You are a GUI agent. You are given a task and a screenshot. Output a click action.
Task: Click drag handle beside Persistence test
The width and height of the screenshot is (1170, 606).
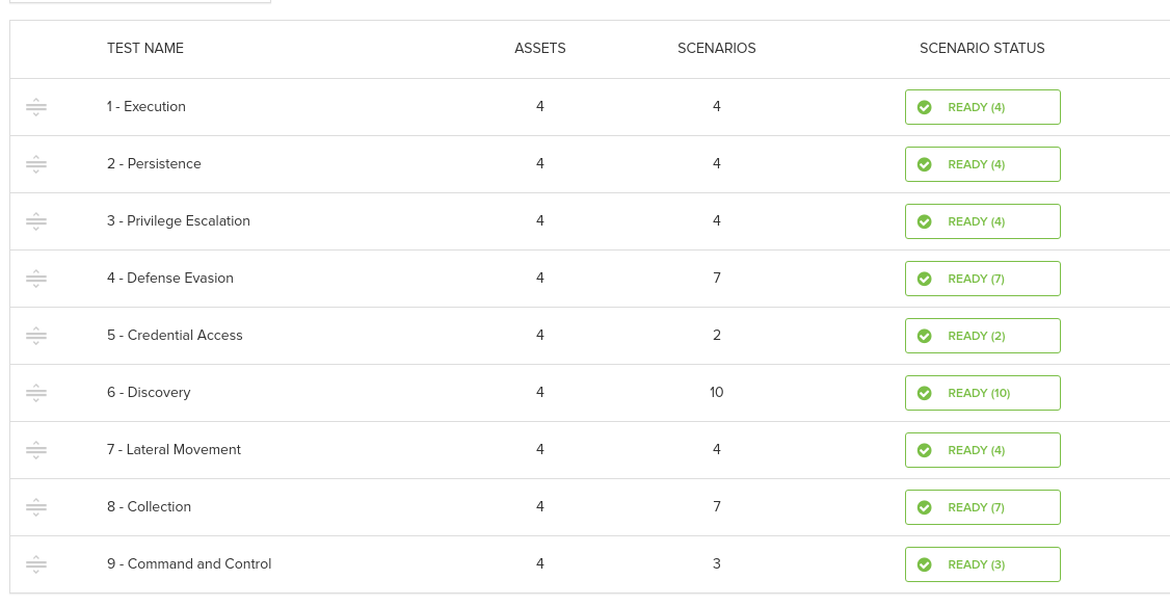pyautogui.click(x=36, y=164)
